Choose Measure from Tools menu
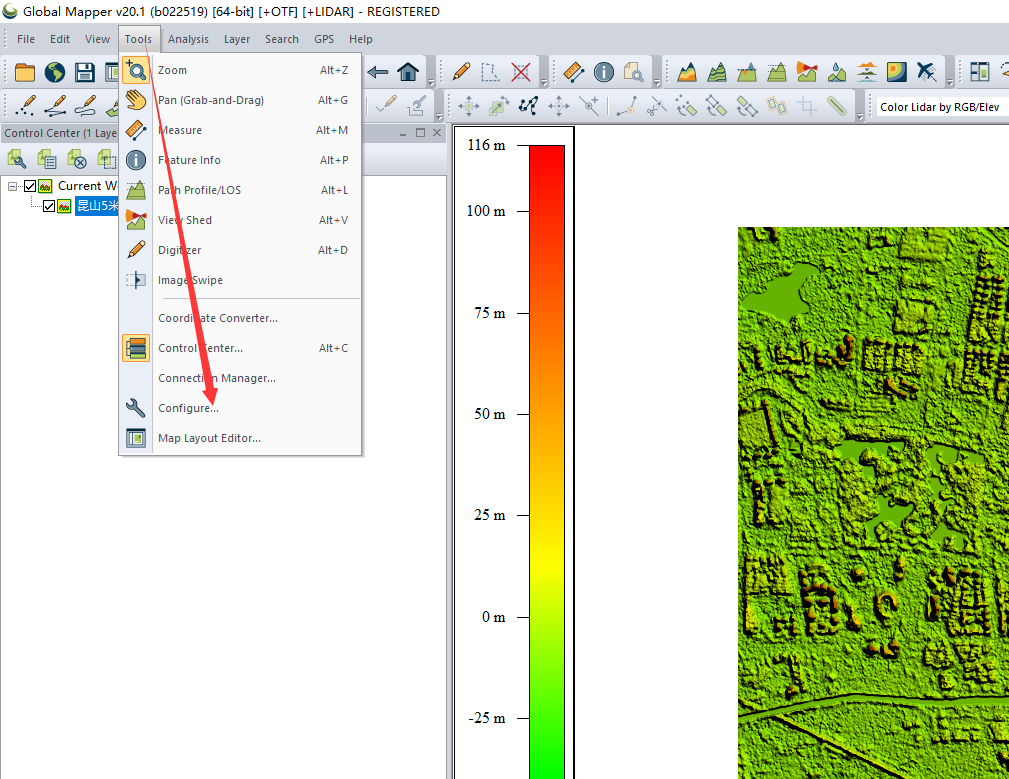 pos(240,130)
